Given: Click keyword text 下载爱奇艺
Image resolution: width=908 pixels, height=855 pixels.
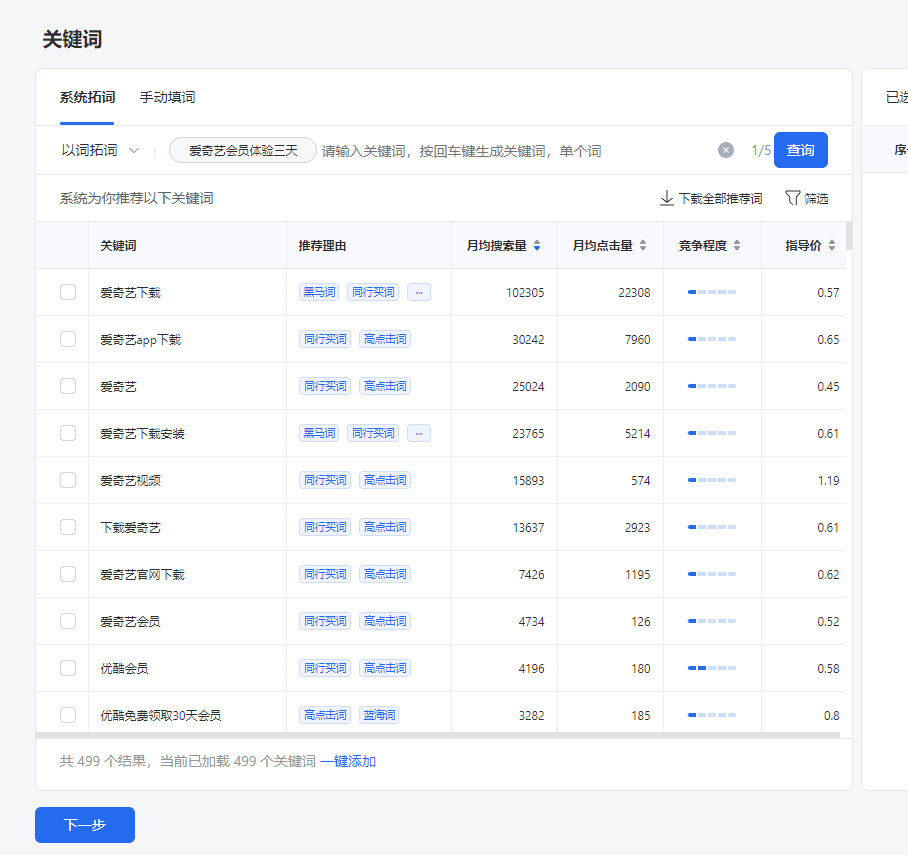Looking at the screenshot, I should [x=130, y=528].
